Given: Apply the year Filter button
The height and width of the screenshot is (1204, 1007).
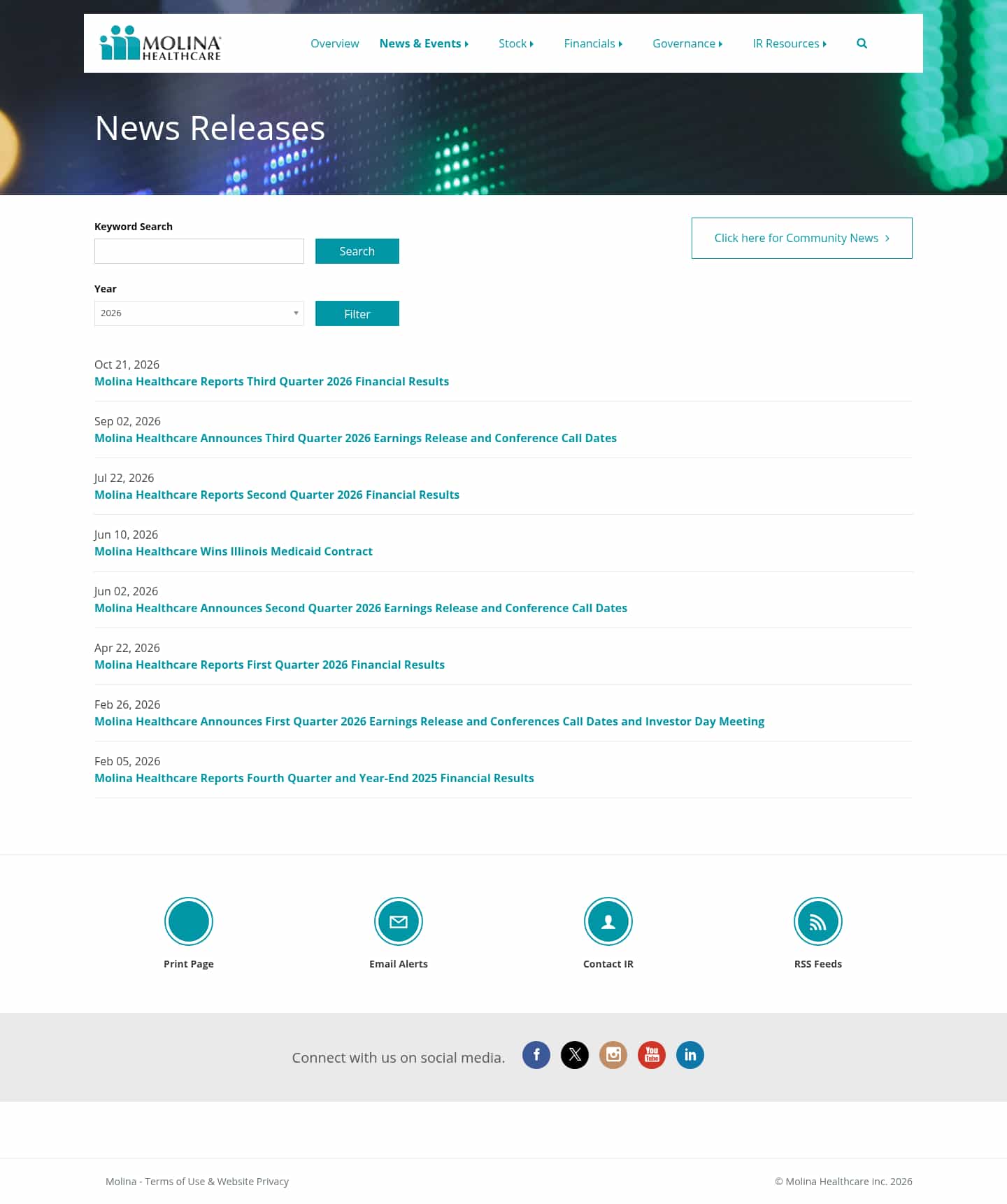Looking at the screenshot, I should (x=357, y=313).
